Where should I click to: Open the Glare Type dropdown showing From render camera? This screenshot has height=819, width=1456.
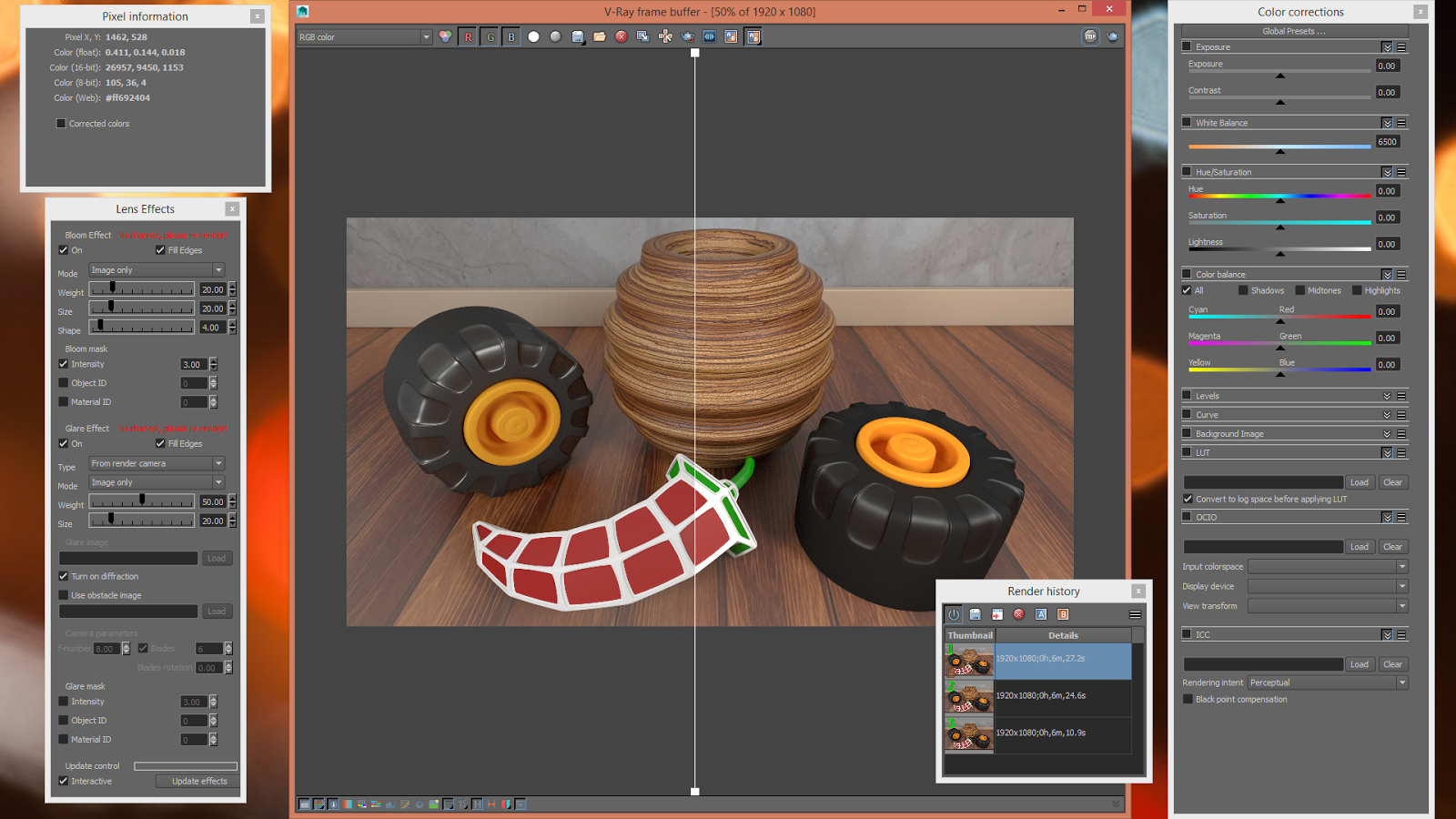click(x=218, y=463)
